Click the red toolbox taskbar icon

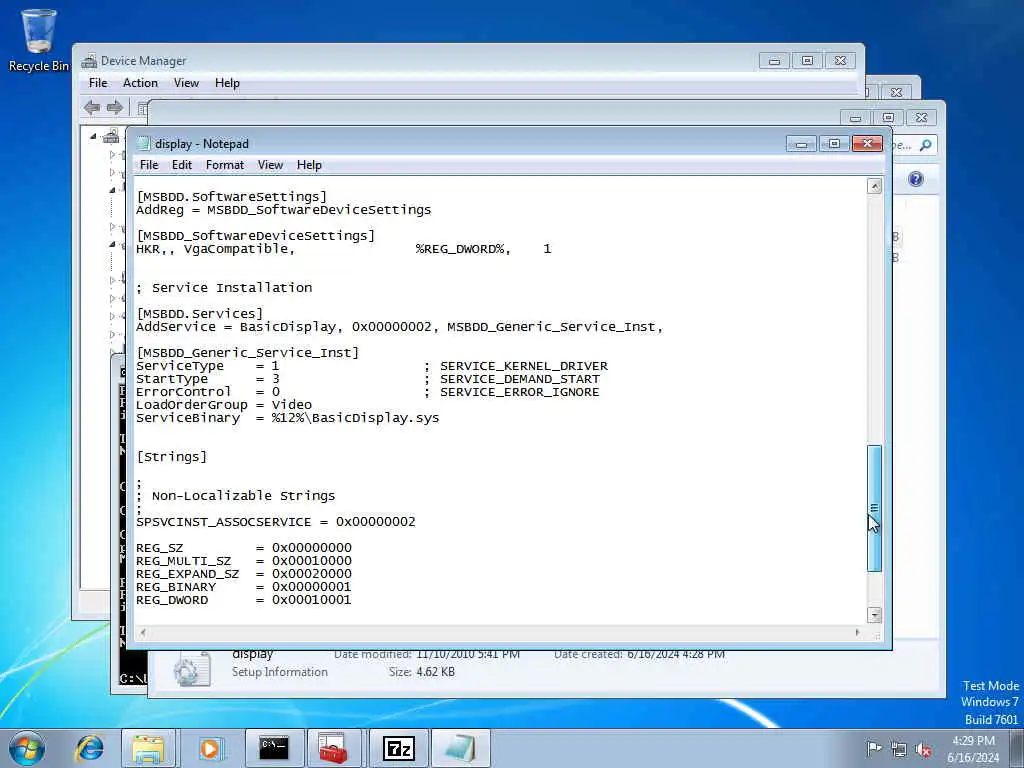pos(334,748)
